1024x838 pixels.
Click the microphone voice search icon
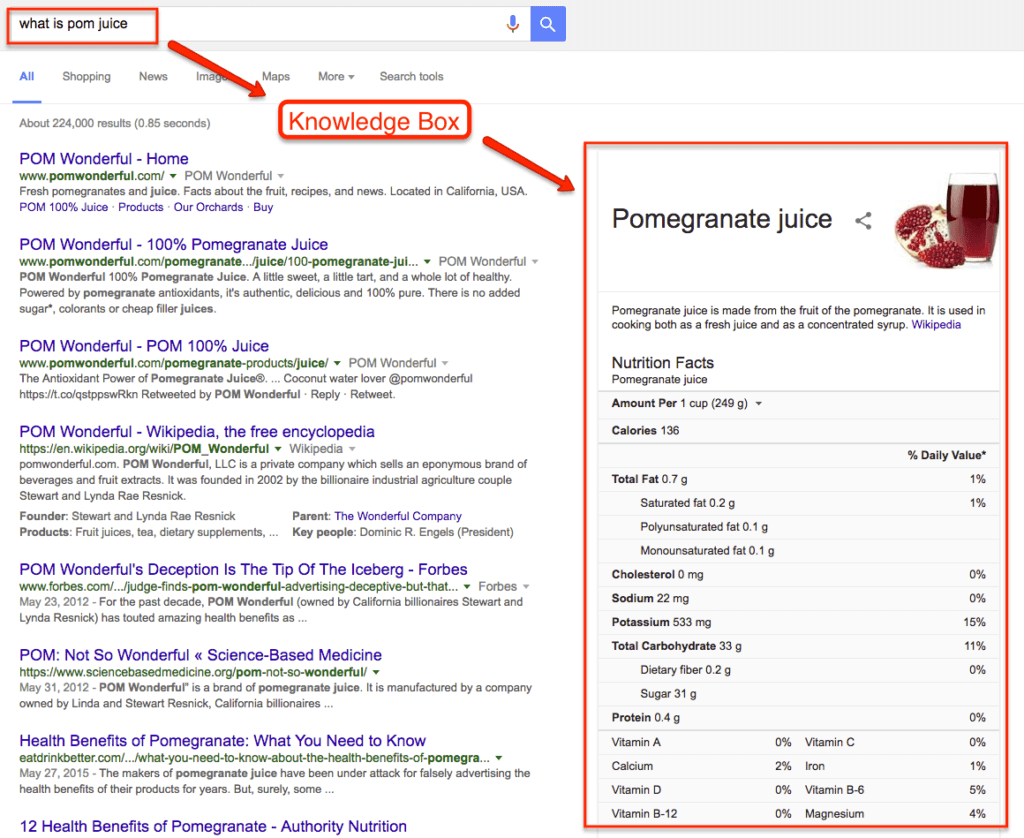coord(513,24)
